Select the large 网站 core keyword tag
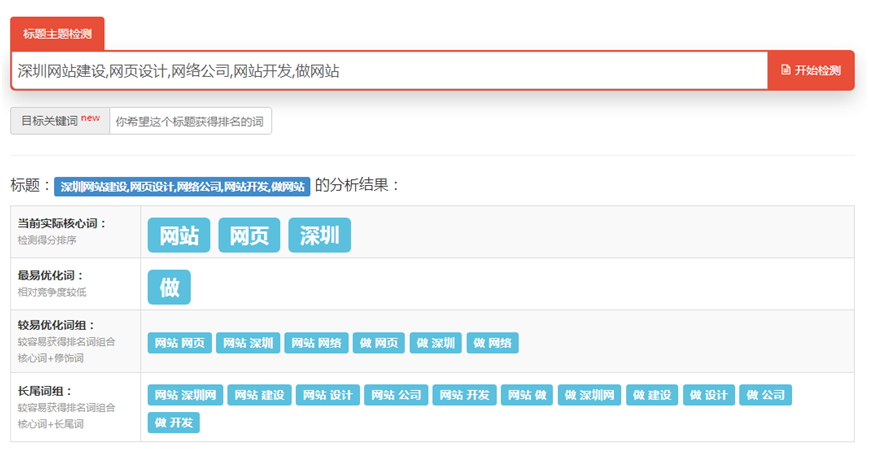 179,236
